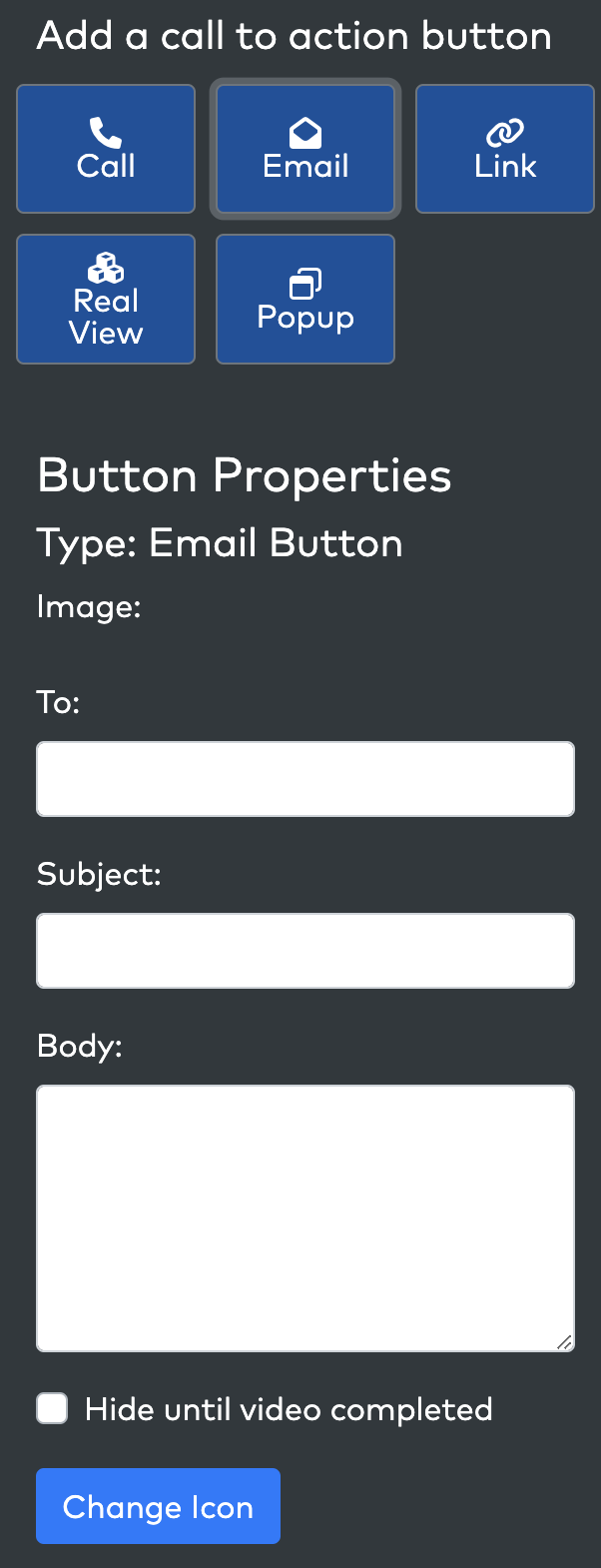This screenshot has height=1568, width=601.
Task: Click the phone icon on the Call button
Action: pyautogui.click(x=105, y=133)
